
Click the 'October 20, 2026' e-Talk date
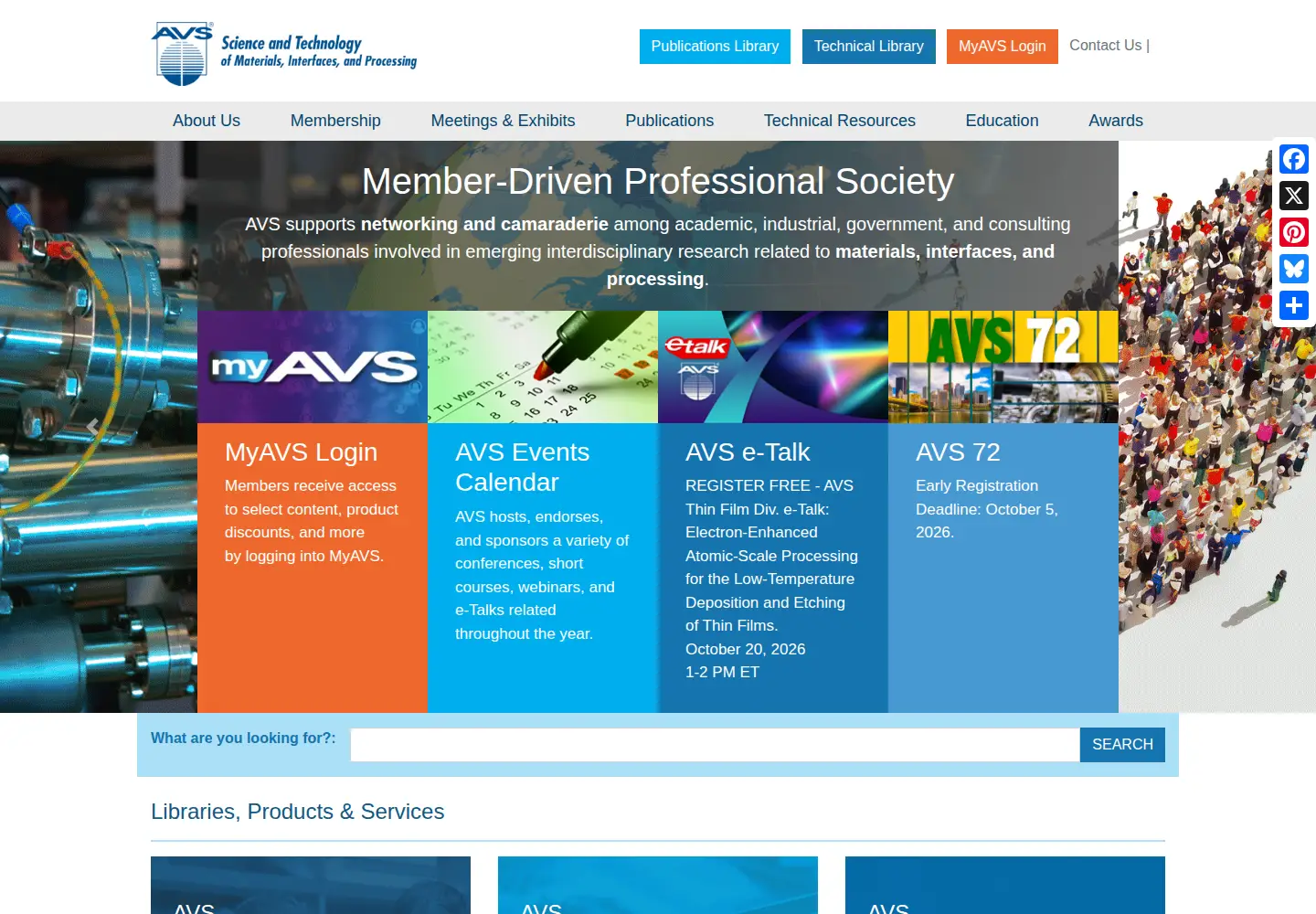[x=746, y=649]
